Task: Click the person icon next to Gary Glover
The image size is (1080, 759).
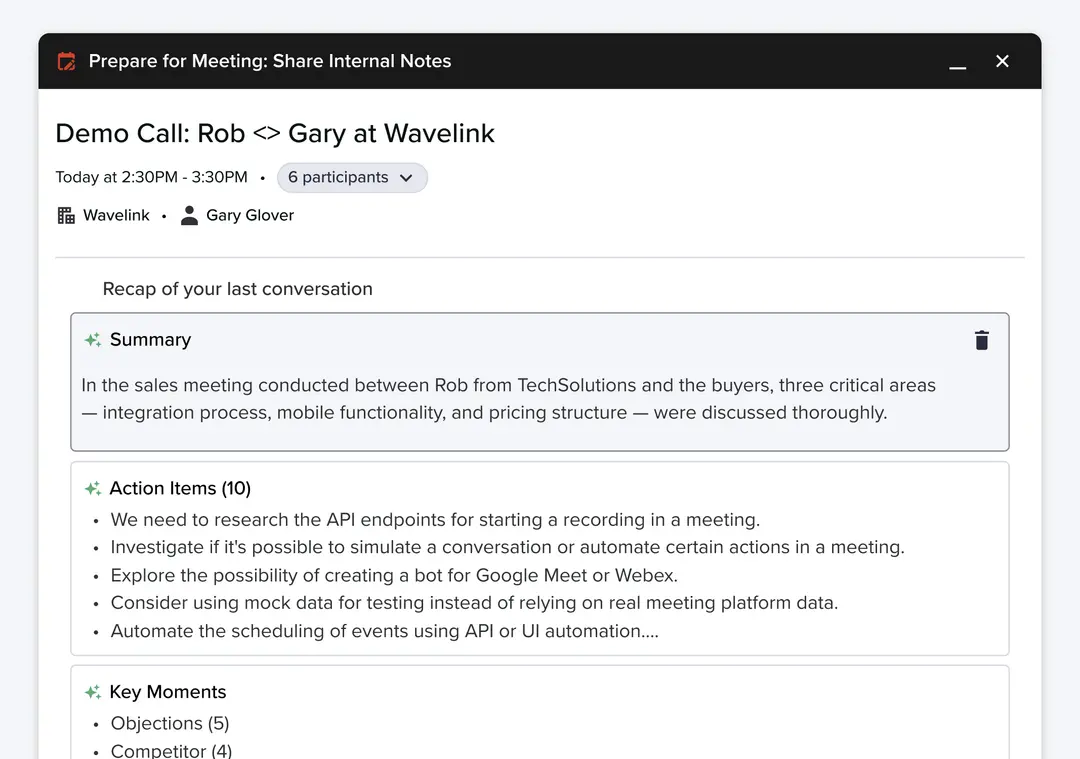Action: tap(189, 216)
